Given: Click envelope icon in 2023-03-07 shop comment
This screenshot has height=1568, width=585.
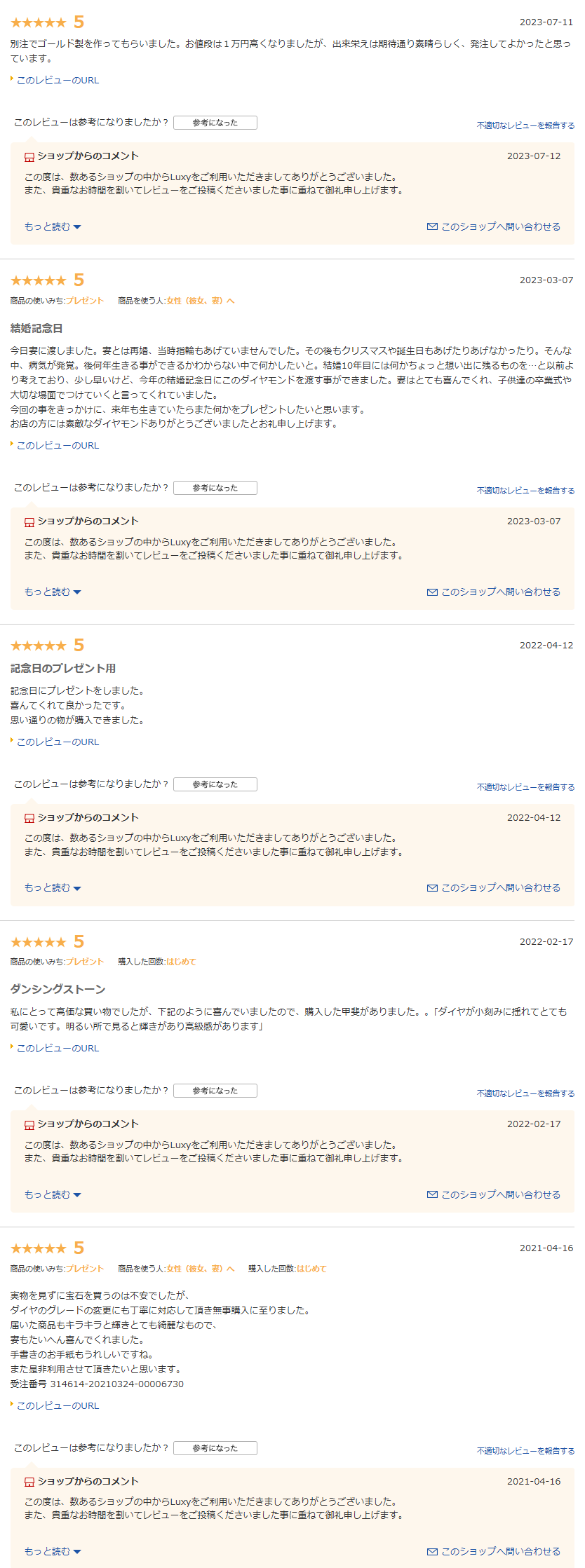Looking at the screenshot, I should pyautogui.click(x=432, y=592).
